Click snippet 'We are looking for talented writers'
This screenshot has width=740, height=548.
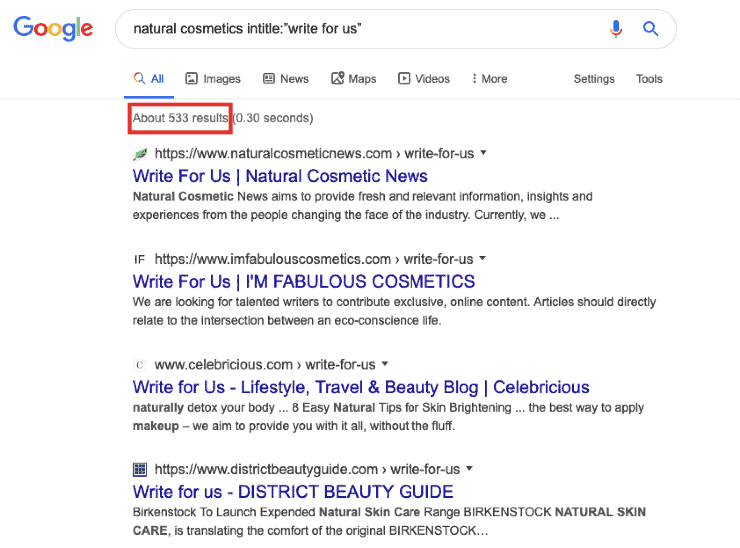pos(394,311)
